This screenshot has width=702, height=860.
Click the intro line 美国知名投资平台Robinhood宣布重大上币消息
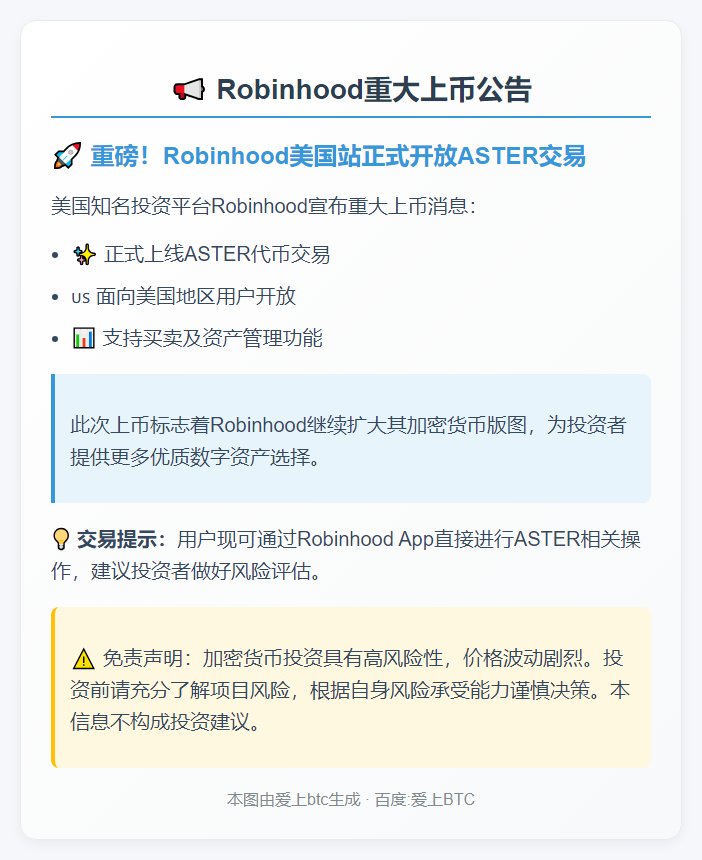[x=264, y=206]
